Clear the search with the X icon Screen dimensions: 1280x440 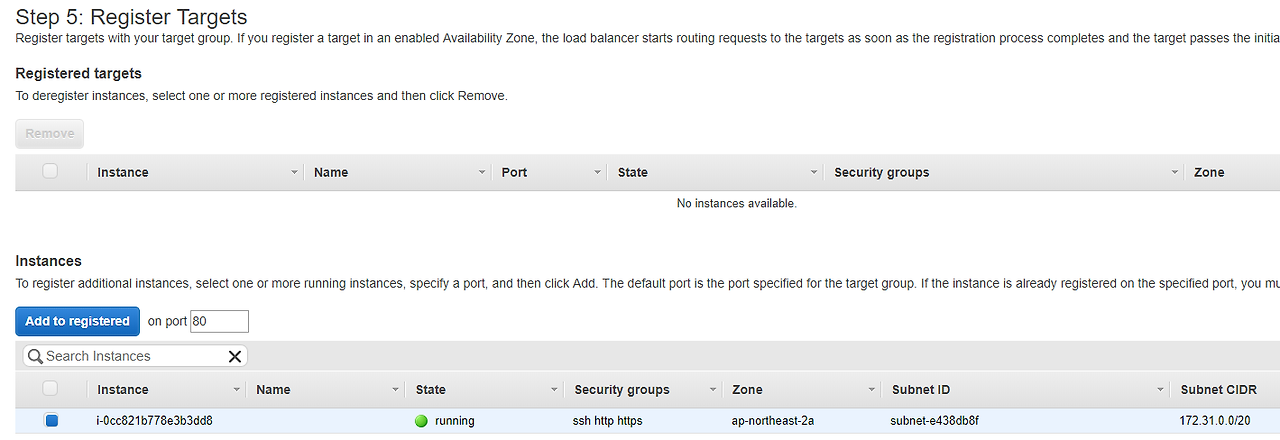235,356
